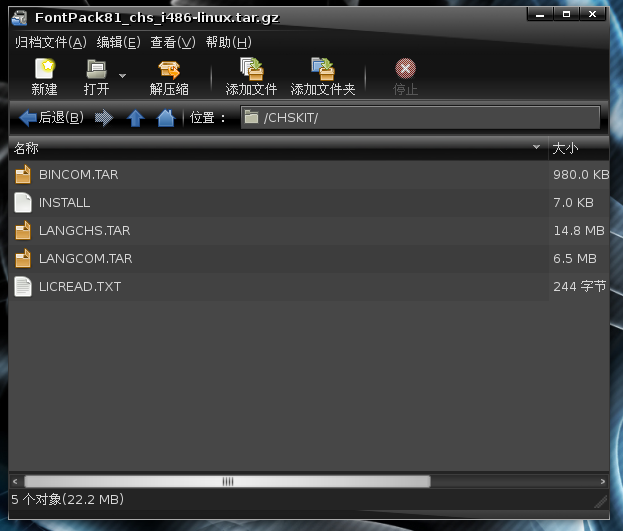Click the BINCOM.TAR archive icon
Screen dimensions: 623x531
click(x=23, y=175)
